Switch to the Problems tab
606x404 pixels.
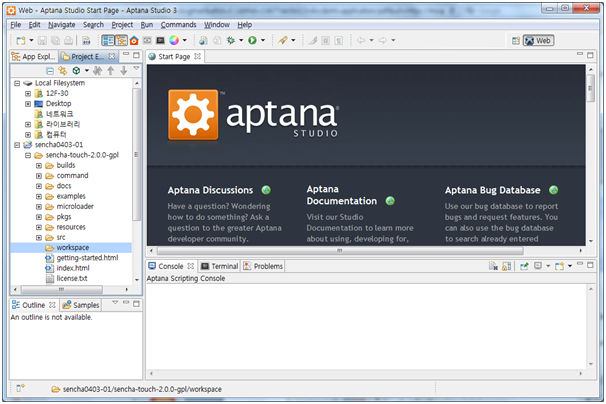click(263, 266)
